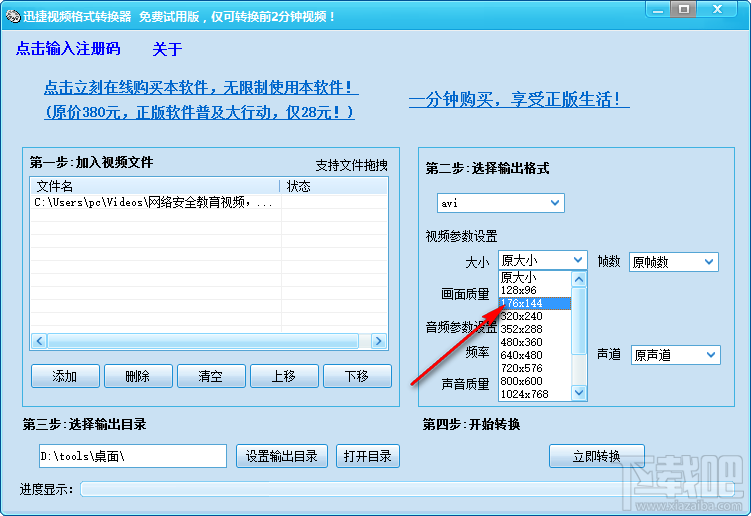The image size is (751, 516).
Task: Click the 打开目录 button
Action: [x=368, y=456]
